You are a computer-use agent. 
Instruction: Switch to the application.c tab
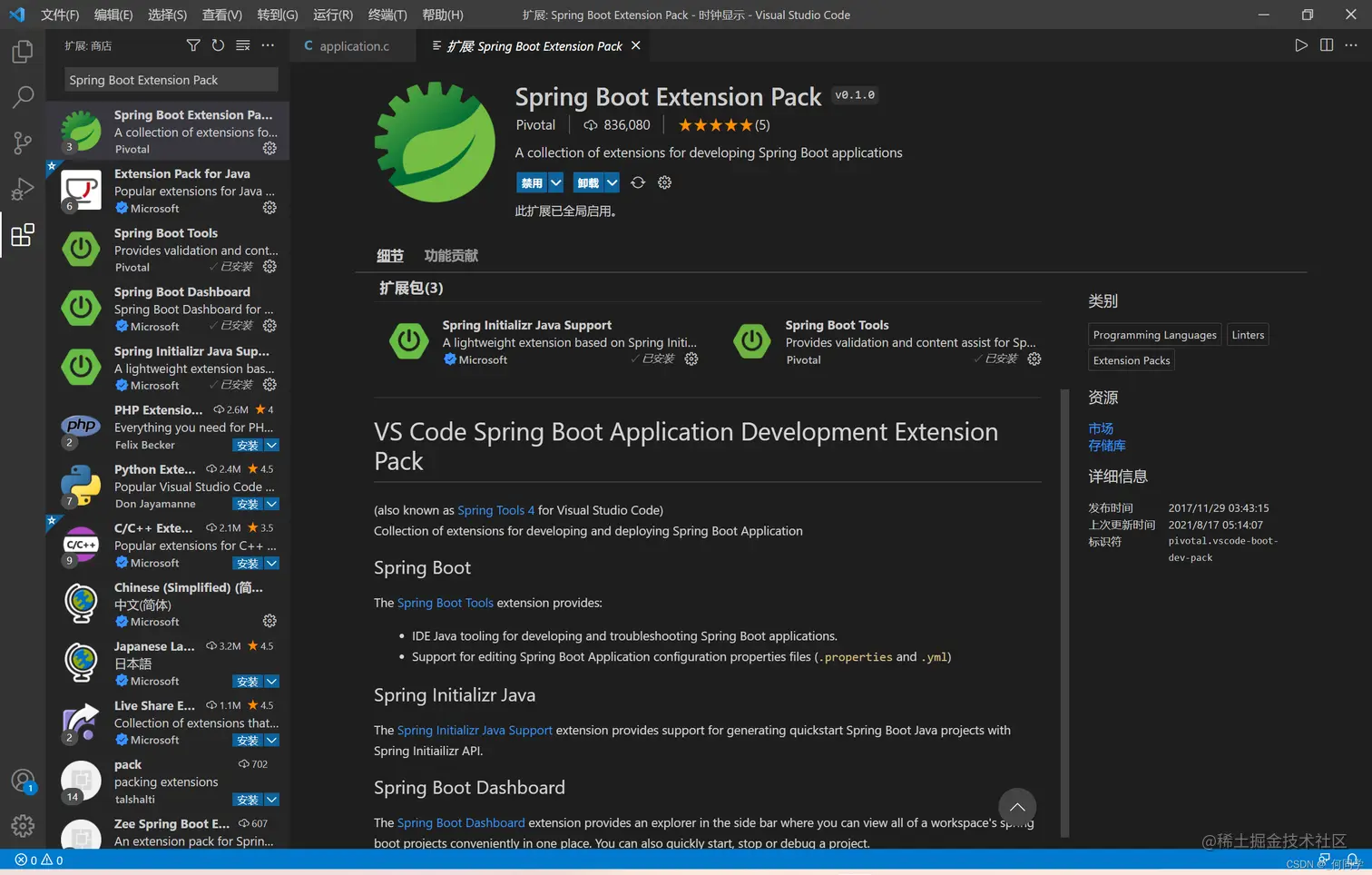(354, 45)
